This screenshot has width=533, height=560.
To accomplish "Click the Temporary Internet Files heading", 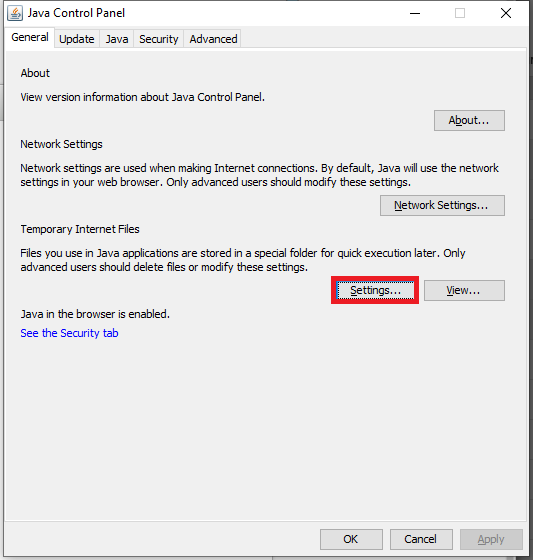I will click(x=80, y=229).
